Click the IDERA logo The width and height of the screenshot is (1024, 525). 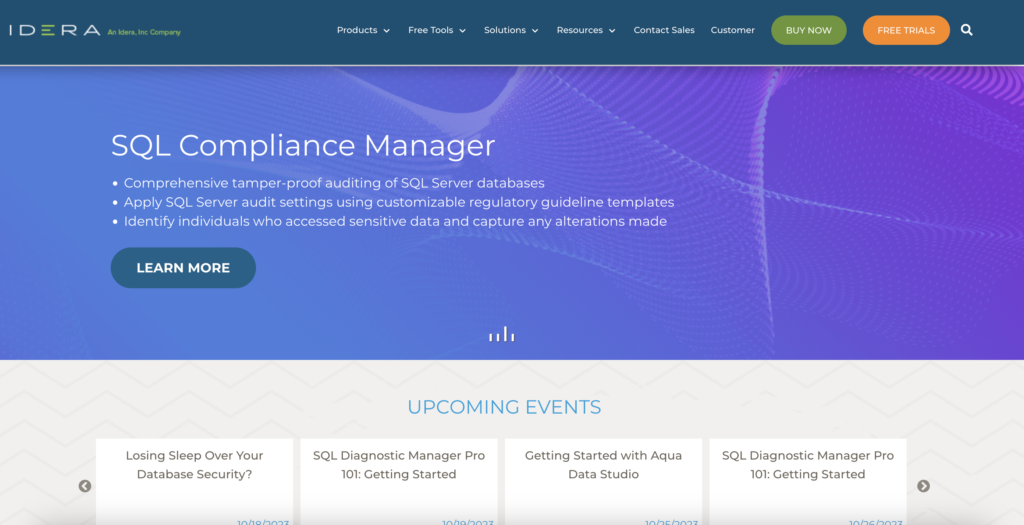point(55,30)
